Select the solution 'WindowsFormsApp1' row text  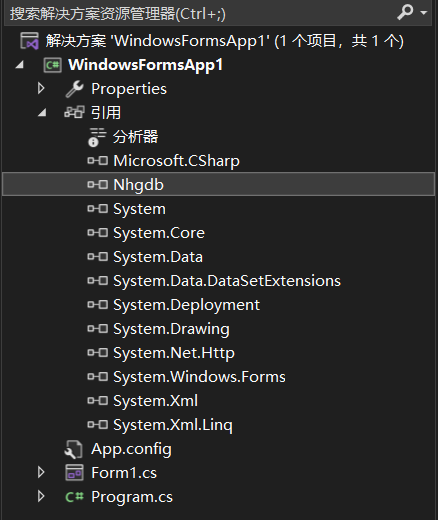(x=224, y=41)
